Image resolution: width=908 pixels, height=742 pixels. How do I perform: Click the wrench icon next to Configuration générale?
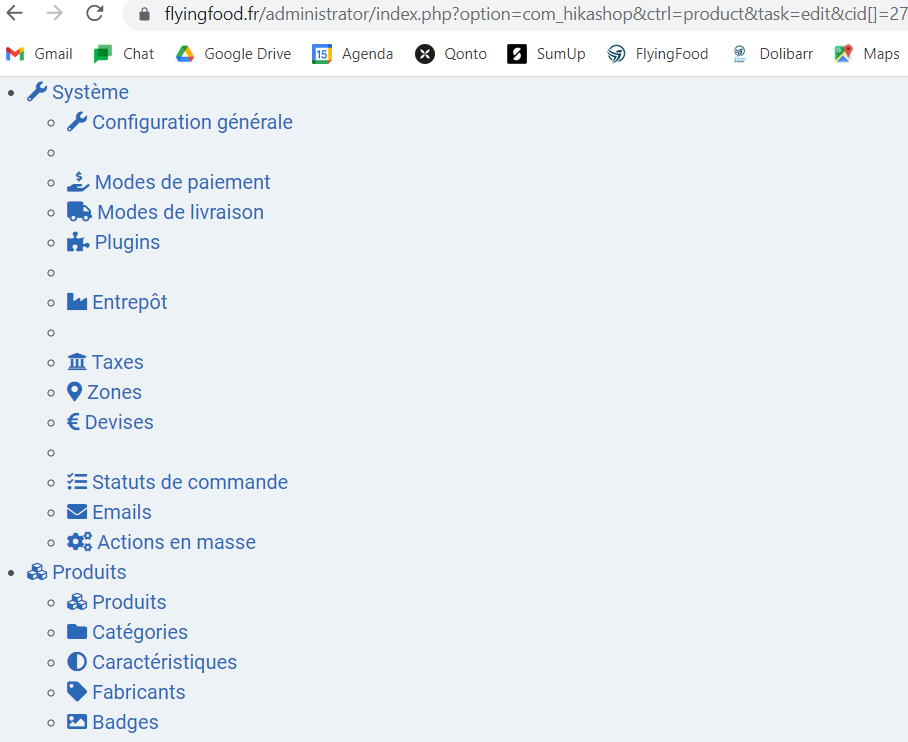point(77,122)
